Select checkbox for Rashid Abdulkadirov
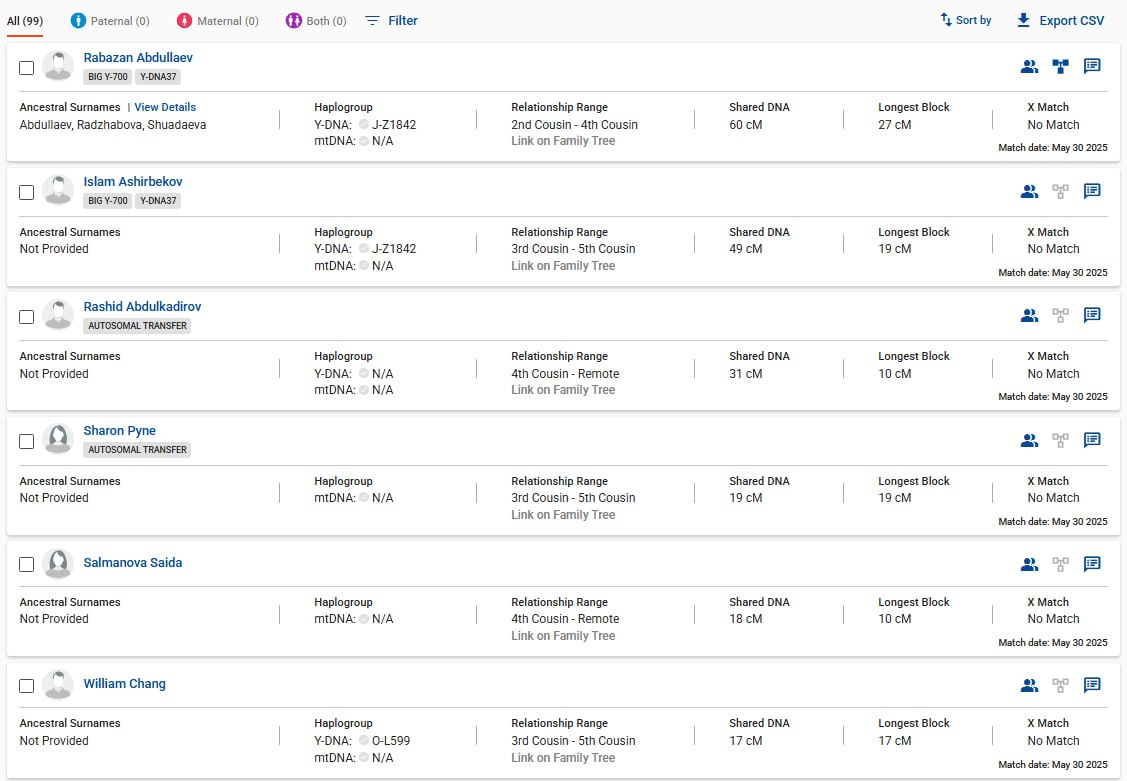1127x781 pixels. [x=27, y=317]
